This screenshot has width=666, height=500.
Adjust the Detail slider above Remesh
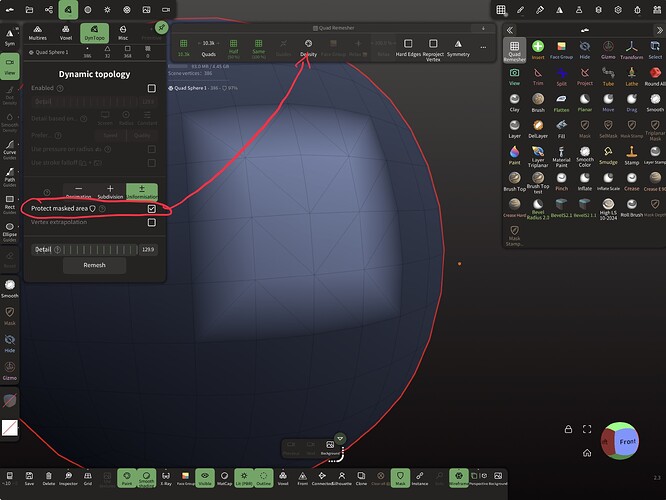94,249
